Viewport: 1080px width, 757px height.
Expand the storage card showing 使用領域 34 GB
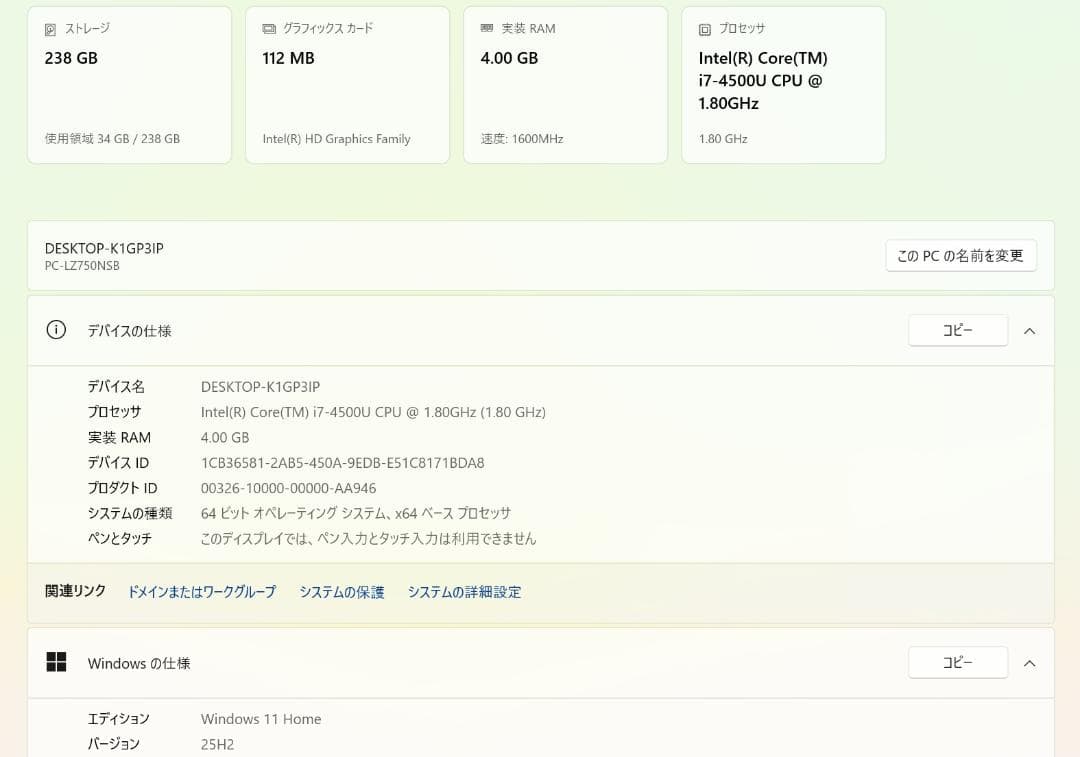[129, 83]
